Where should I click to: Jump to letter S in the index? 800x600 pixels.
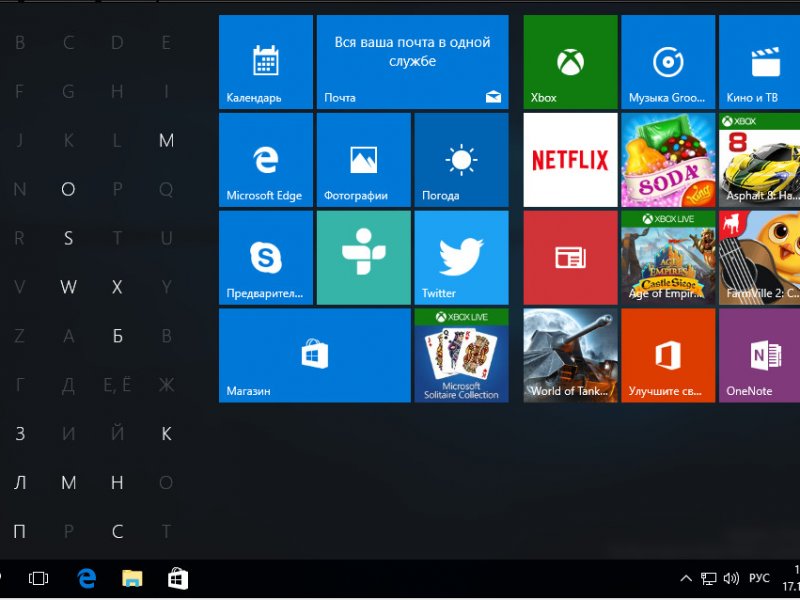tap(68, 238)
